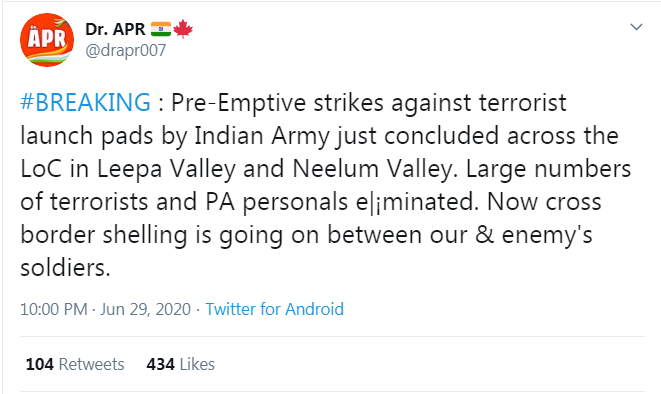
Task: Click the 10:00 PM timestamp
Action: [54, 309]
